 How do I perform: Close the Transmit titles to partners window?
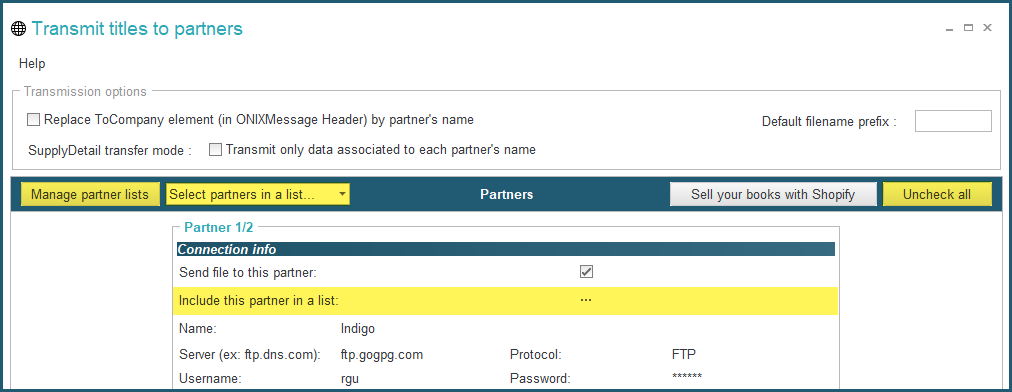click(987, 28)
